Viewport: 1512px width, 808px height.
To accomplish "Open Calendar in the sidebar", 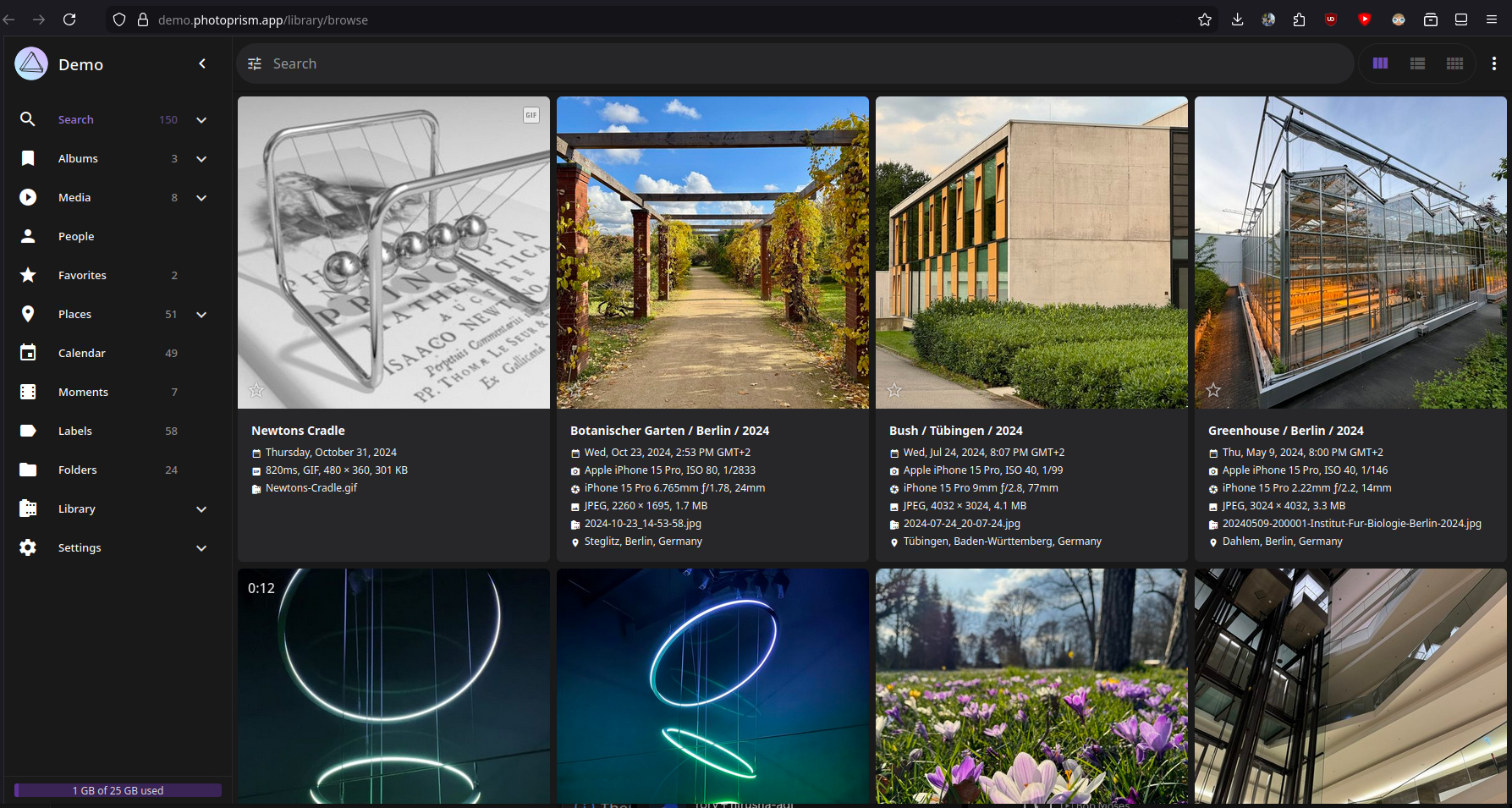I will pyautogui.click(x=81, y=354).
